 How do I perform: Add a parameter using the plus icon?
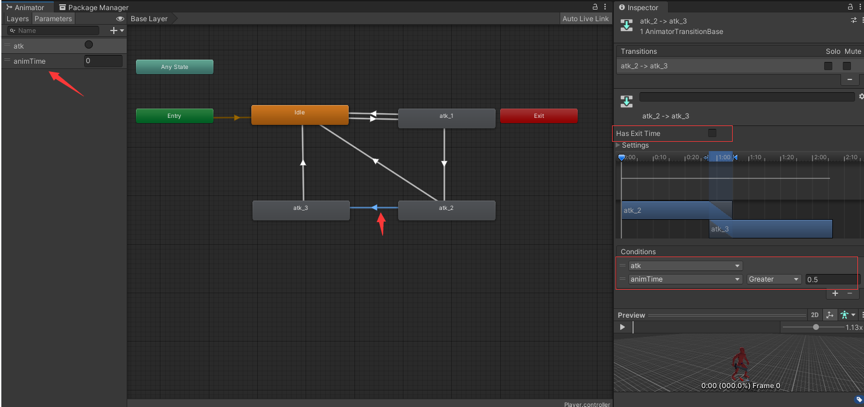114,31
